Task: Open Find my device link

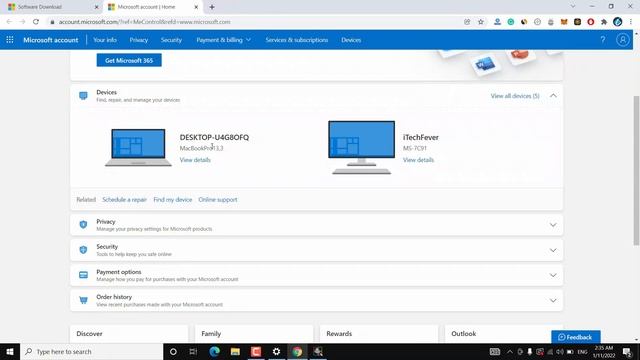Action: coord(173,200)
